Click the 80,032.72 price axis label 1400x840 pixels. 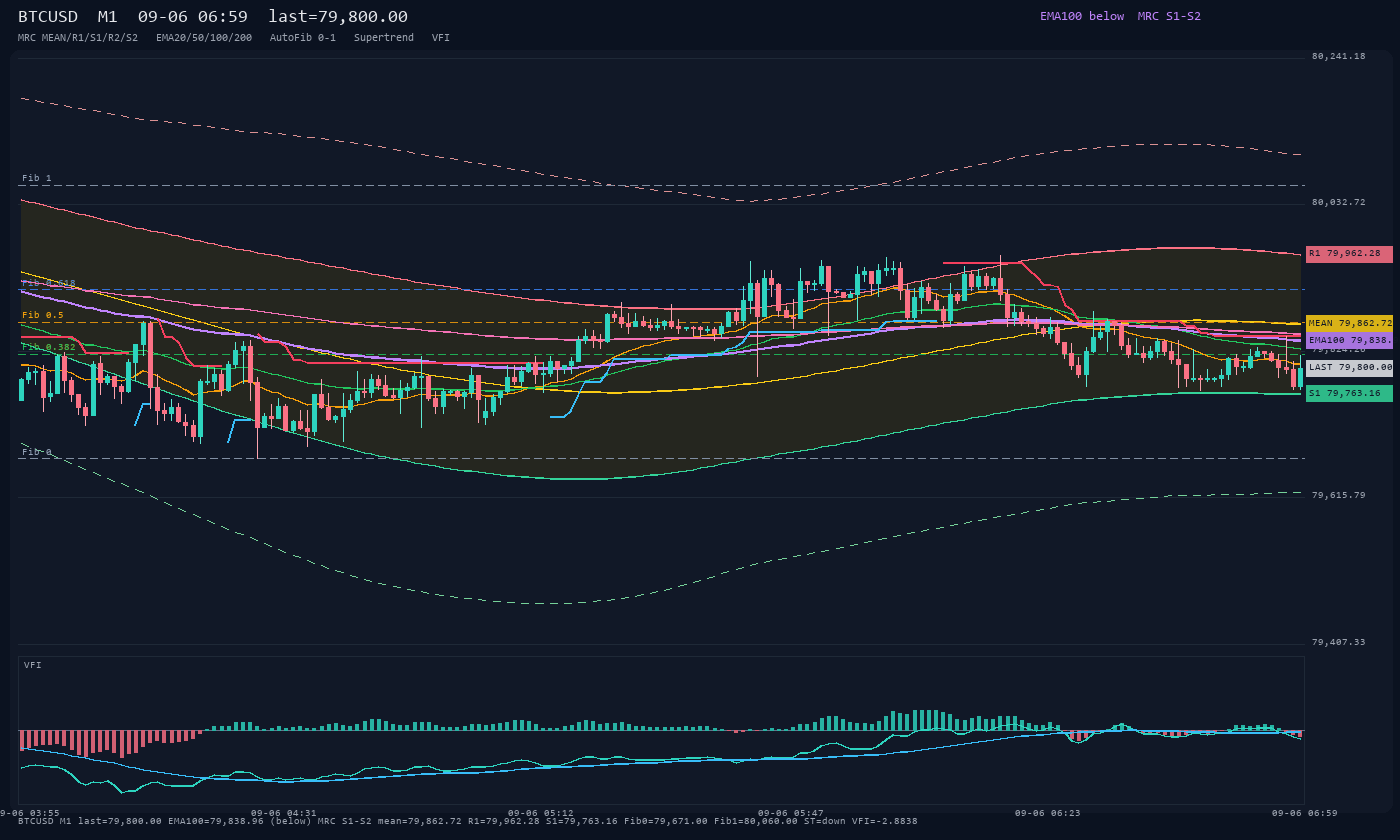click(x=1338, y=202)
